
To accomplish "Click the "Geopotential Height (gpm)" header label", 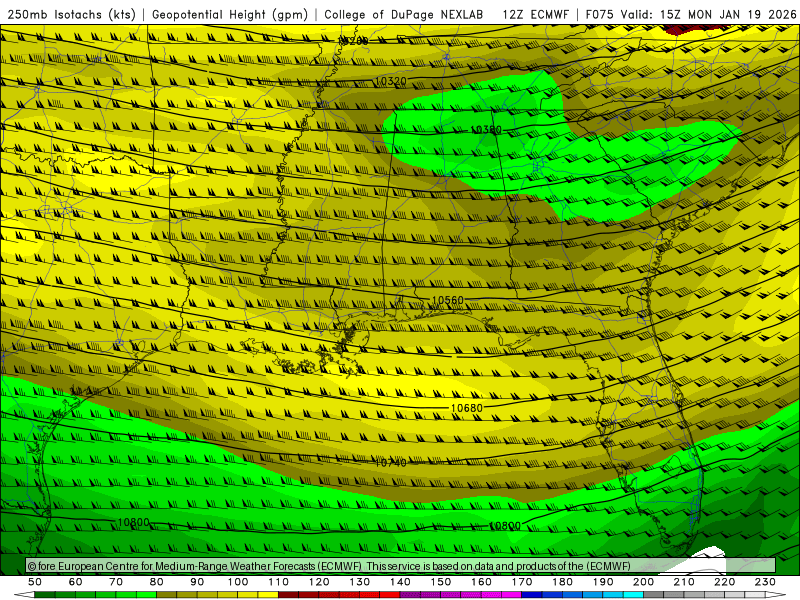I will pos(230,15).
